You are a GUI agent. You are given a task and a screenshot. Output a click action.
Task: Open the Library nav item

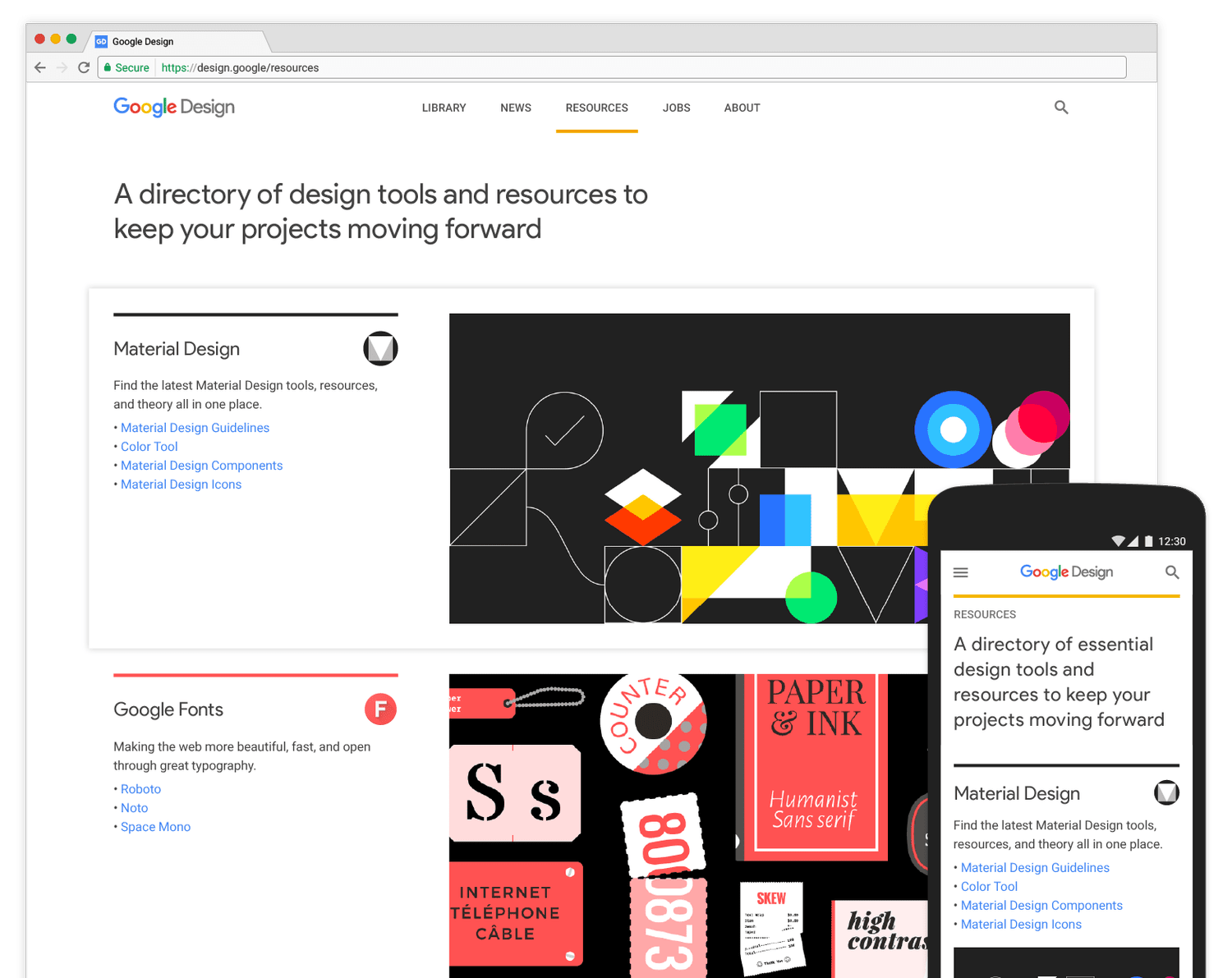click(x=444, y=108)
